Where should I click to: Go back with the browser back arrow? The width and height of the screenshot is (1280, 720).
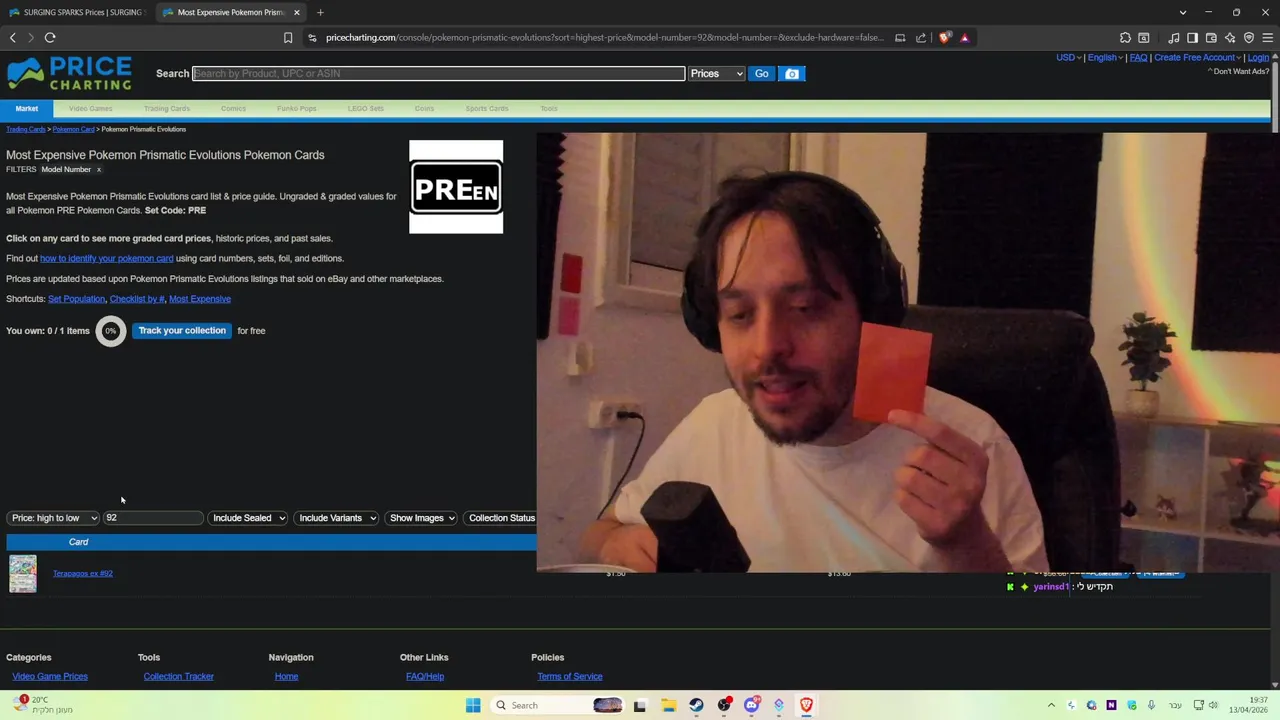[x=13, y=38]
